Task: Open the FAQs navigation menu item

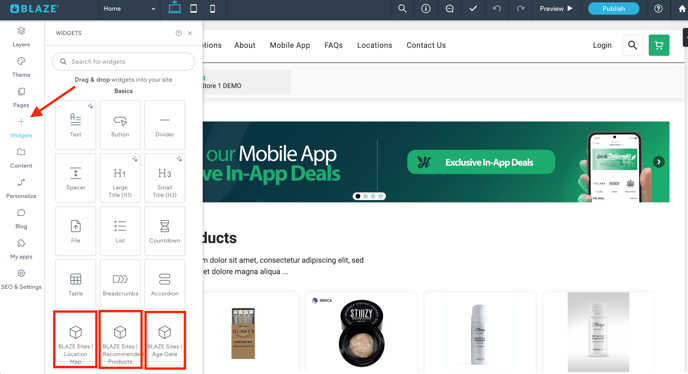Action: click(333, 45)
